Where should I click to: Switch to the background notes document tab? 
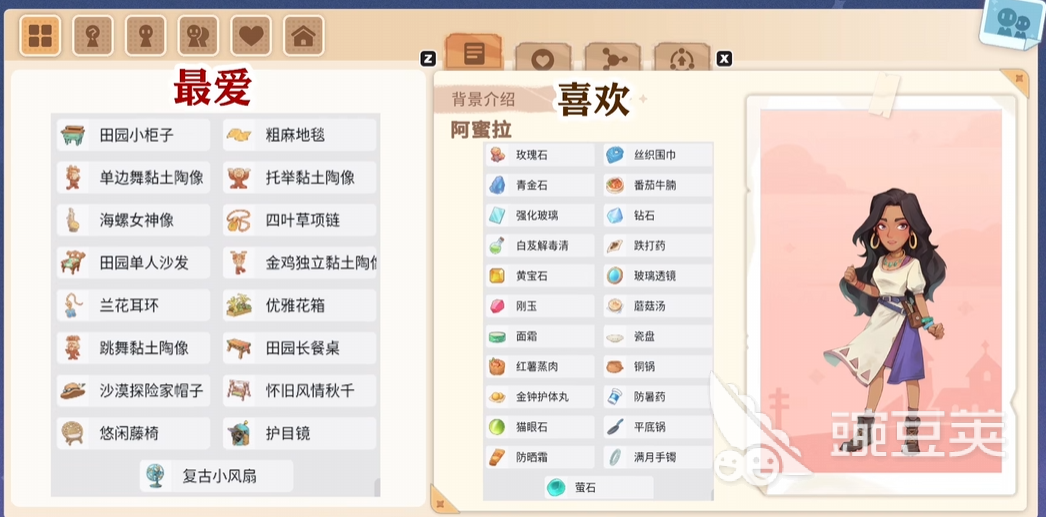[x=474, y=51]
